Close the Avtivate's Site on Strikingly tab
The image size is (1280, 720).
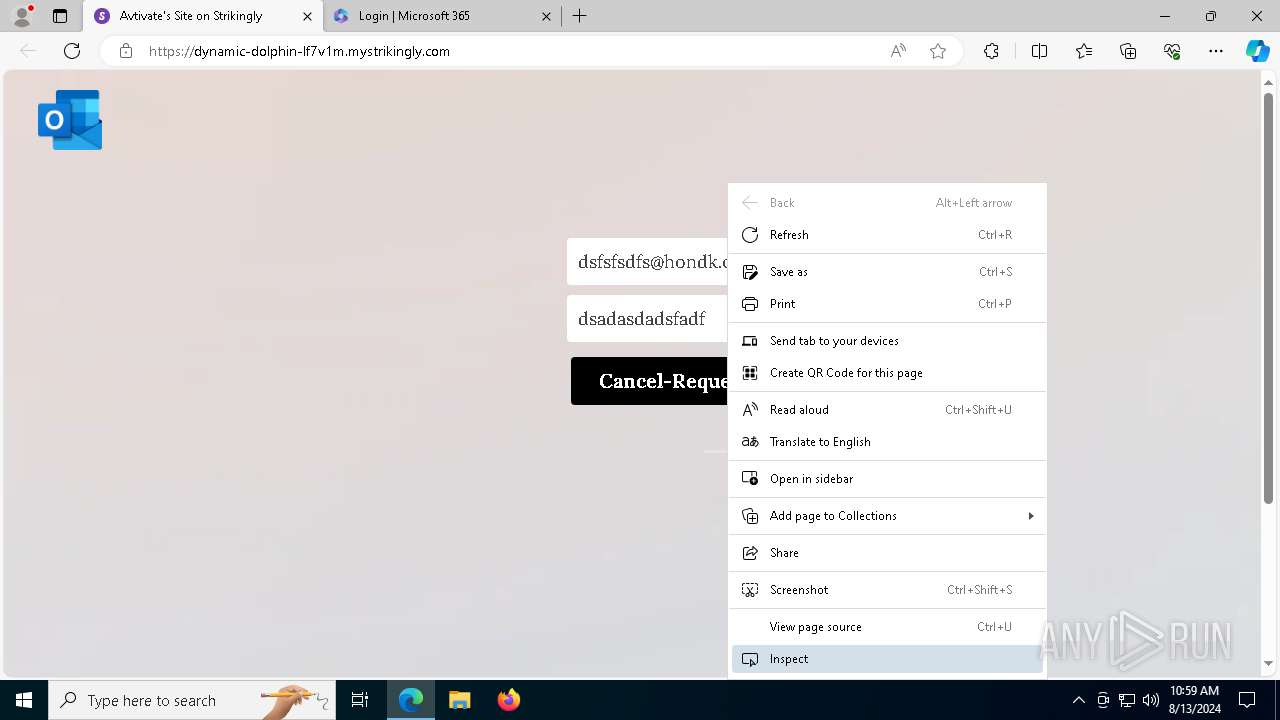click(307, 16)
